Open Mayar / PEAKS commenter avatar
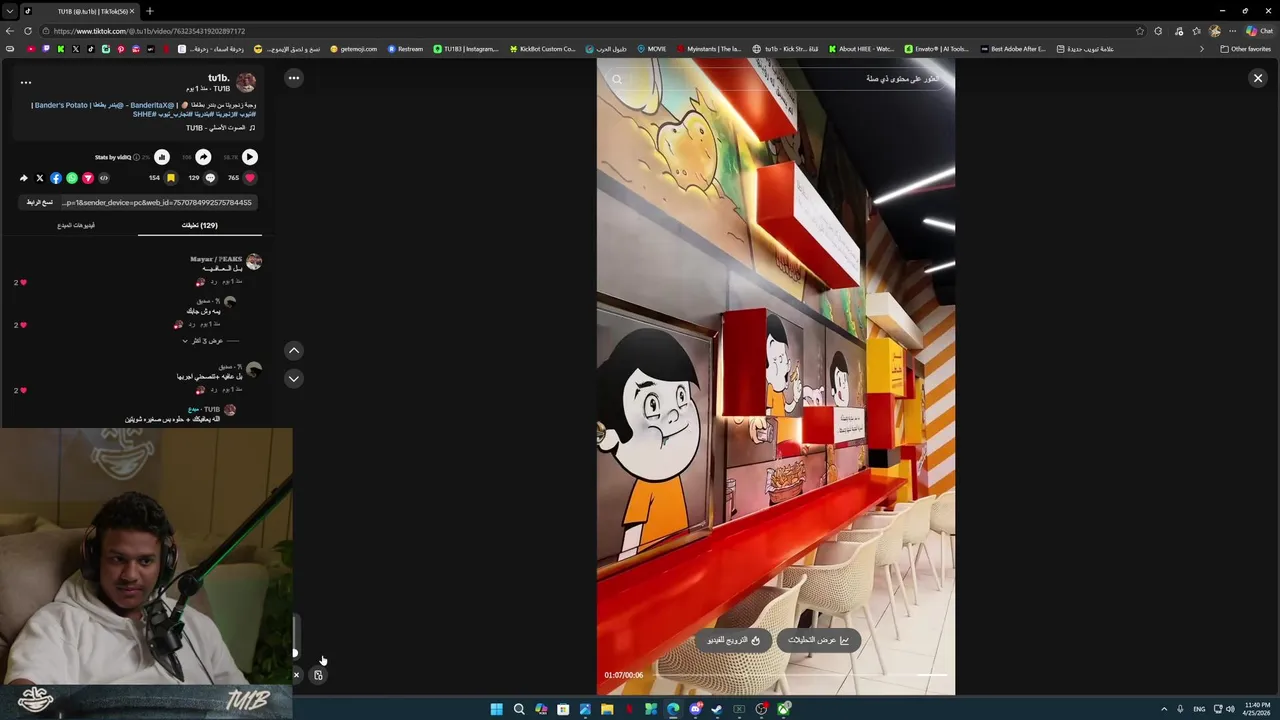The height and width of the screenshot is (720, 1280). [x=254, y=262]
